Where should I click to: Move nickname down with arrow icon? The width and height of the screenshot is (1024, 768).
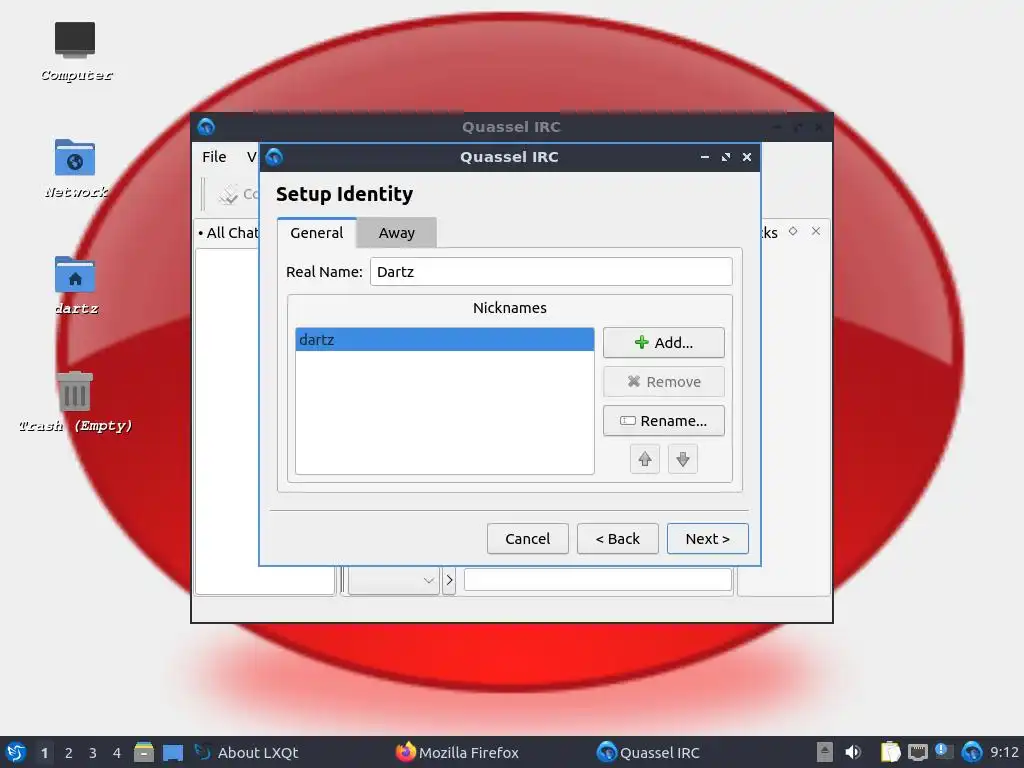pyautogui.click(x=682, y=459)
